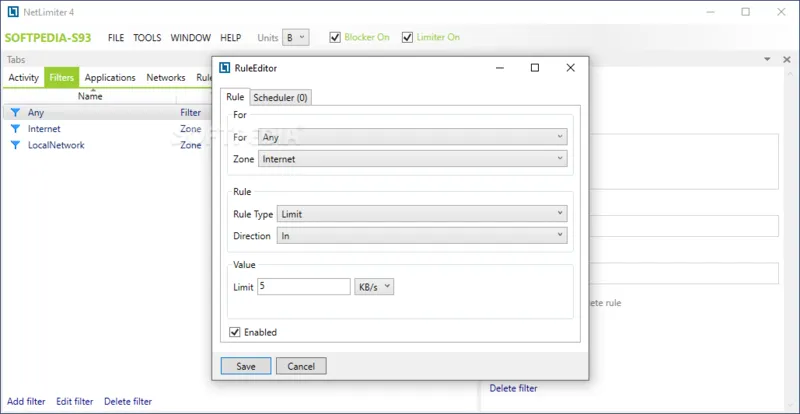Click the Zone type cell of Internet
This screenshot has height=414, width=800.
[x=190, y=129]
